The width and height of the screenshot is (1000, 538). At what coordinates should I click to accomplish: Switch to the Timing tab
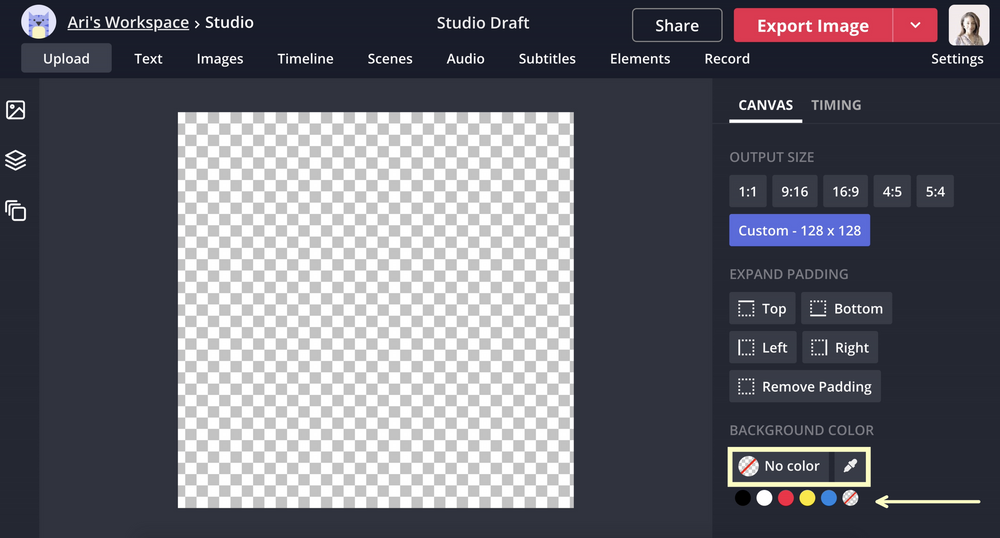pos(836,105)
